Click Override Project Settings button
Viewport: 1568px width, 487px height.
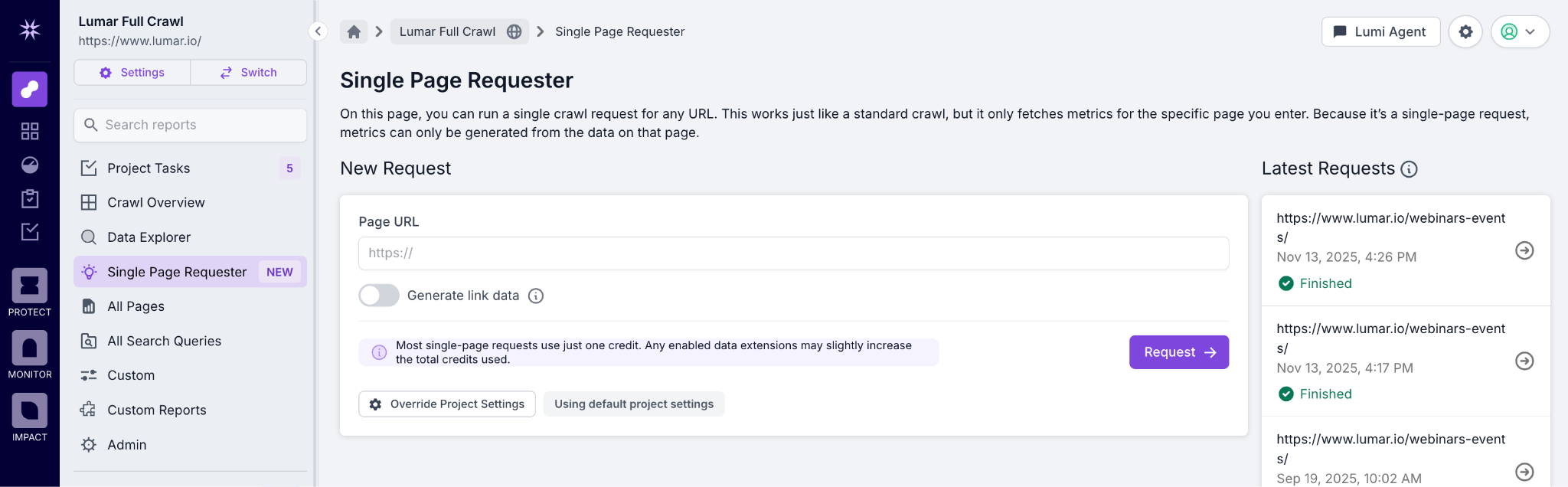[x=447, y=404]
